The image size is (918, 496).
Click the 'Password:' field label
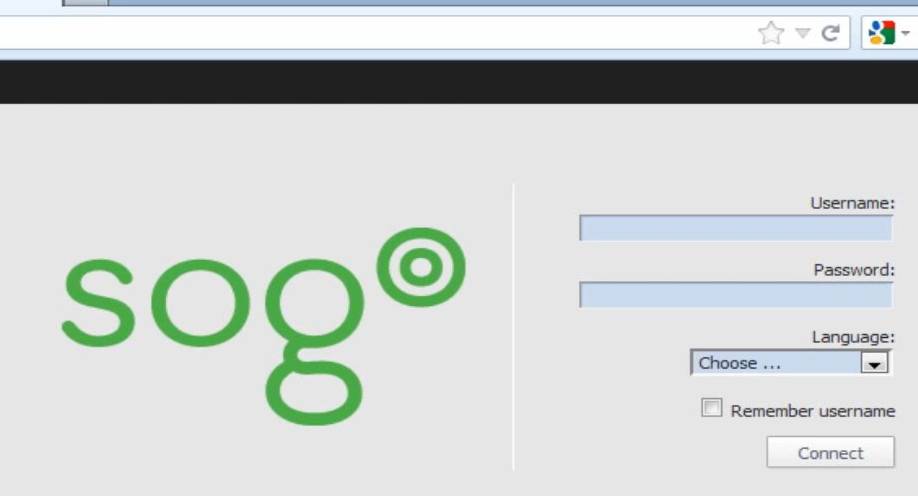click(x=854, y=270)
